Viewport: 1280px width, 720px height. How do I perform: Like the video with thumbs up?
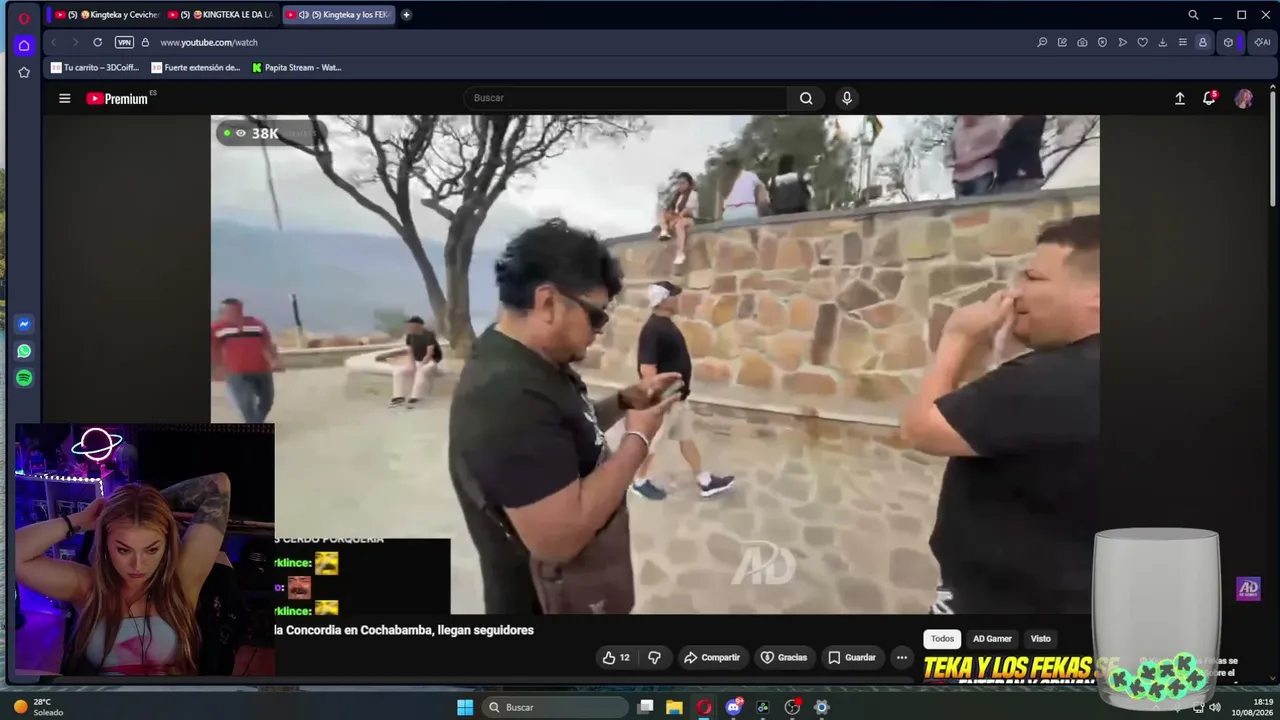pos(616,657)
